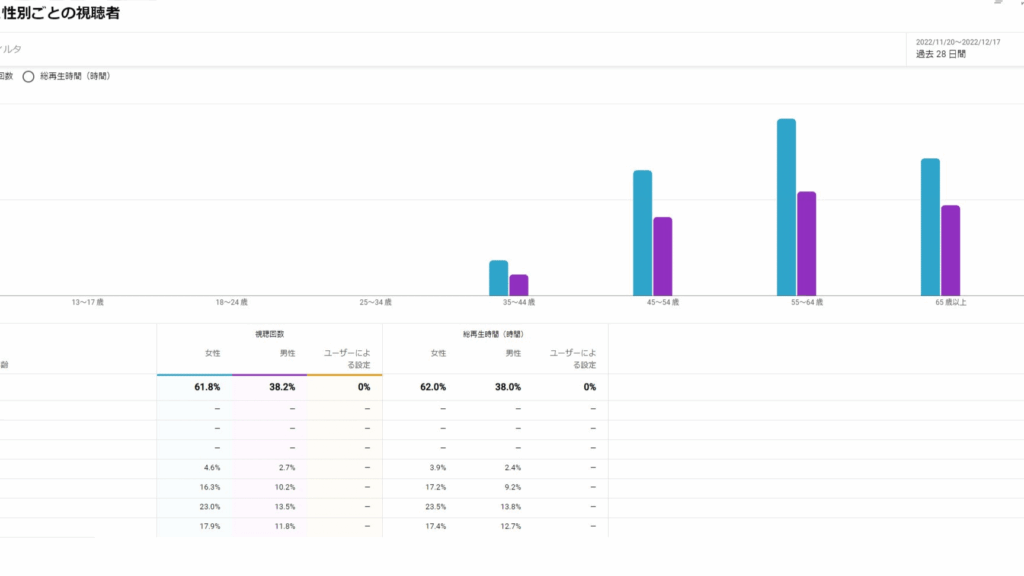
Task: Click the 61.8% total cell
Action: click(207, 387)
